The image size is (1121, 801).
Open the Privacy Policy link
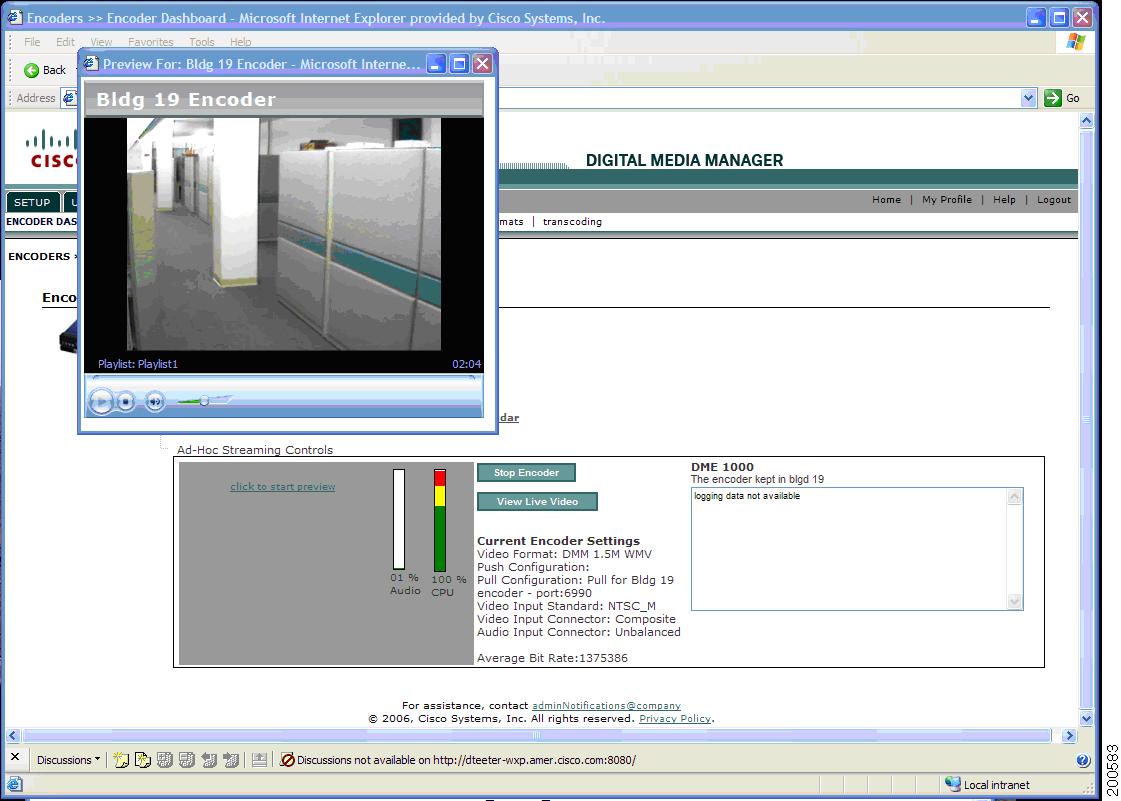pos(676,718)
